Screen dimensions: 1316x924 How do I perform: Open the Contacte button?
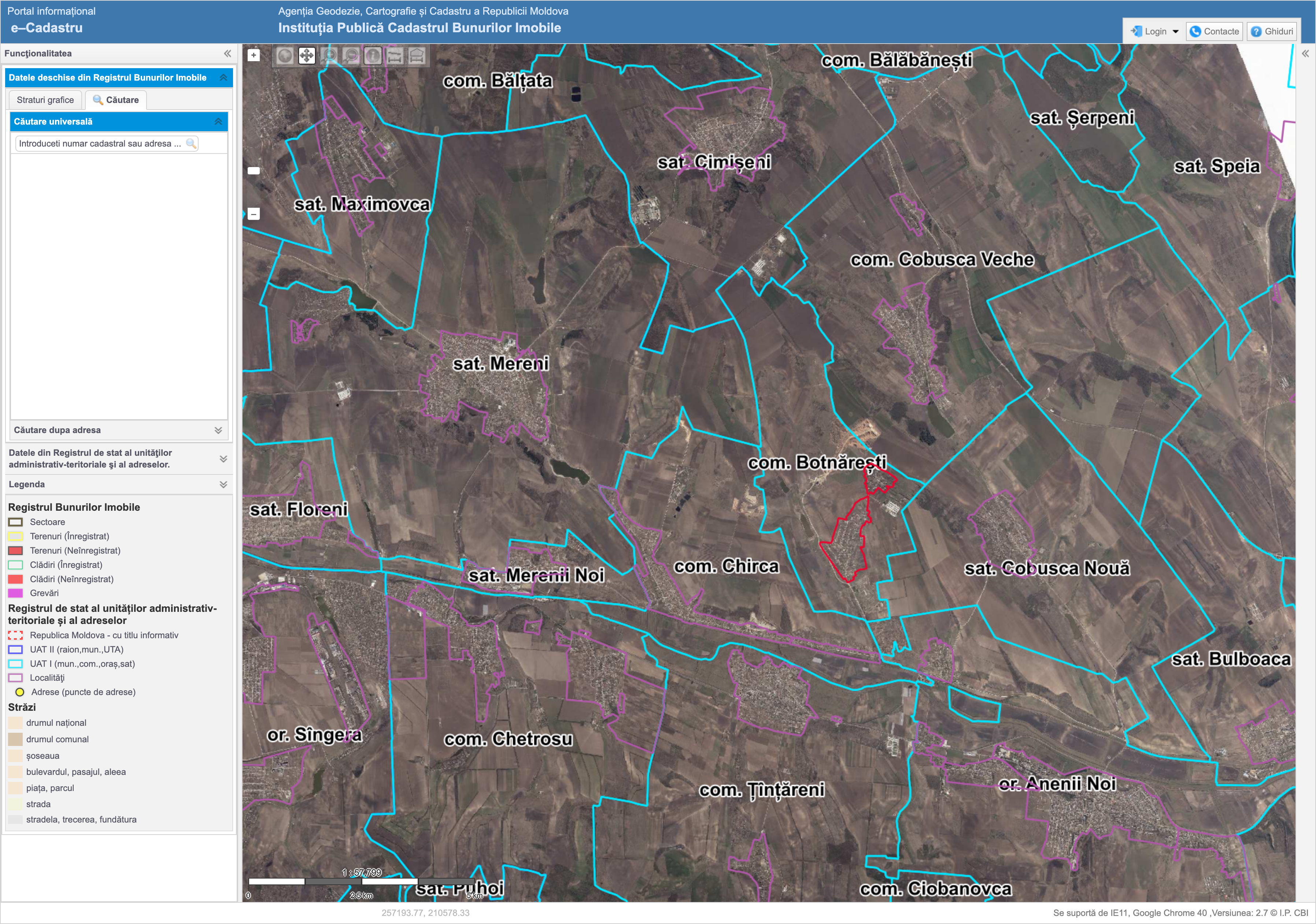point(1214,32)
